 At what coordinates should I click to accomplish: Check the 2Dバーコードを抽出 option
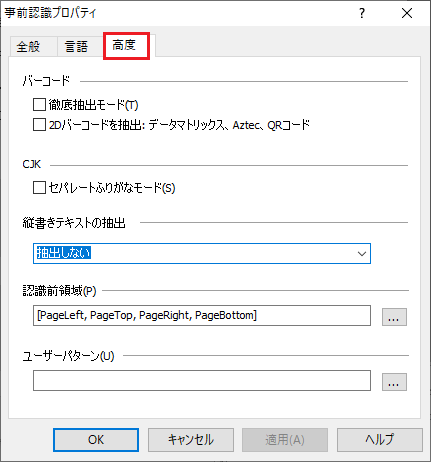39,125
